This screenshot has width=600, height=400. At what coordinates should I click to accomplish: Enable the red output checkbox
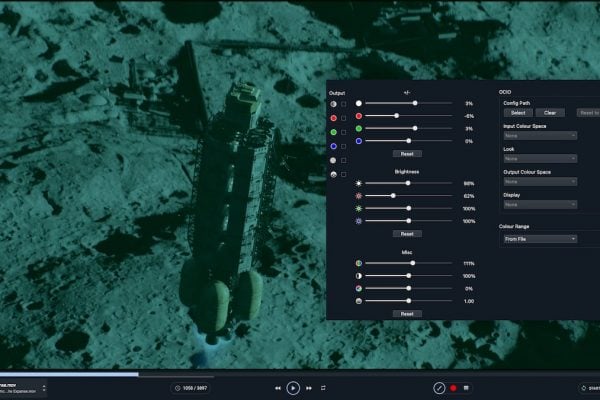(344, 118)
